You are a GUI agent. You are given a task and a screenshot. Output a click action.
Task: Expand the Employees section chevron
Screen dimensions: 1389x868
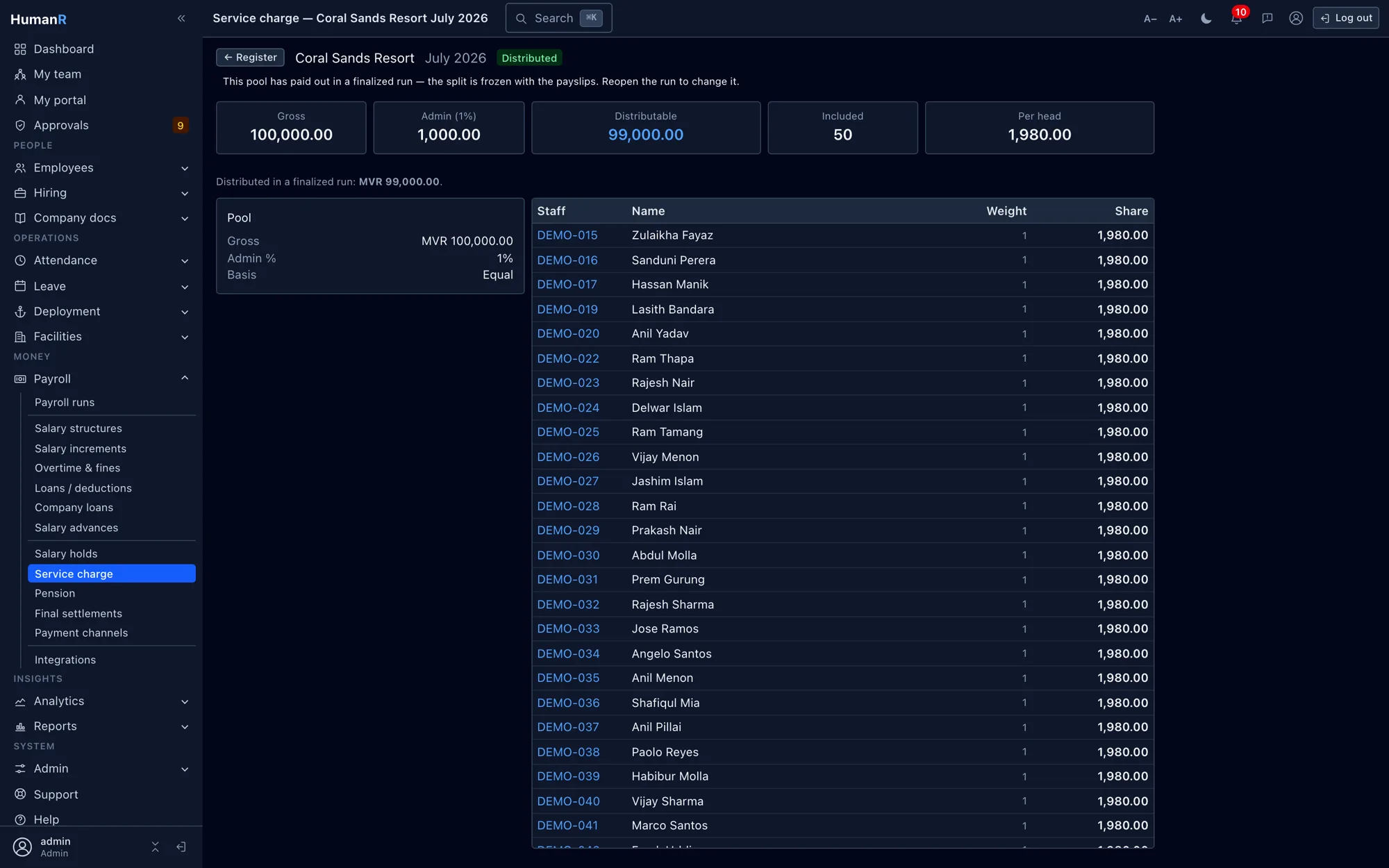click(185, 168)
